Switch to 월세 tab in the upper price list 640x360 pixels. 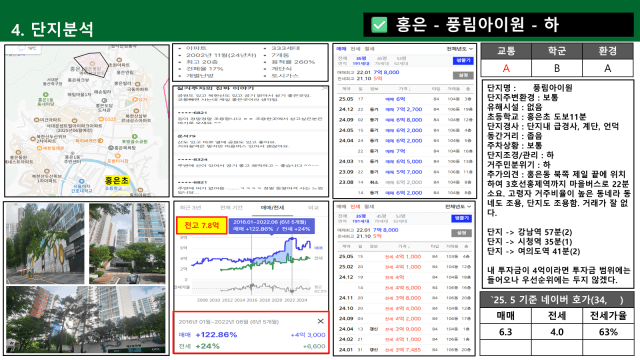tap(369, 49)
